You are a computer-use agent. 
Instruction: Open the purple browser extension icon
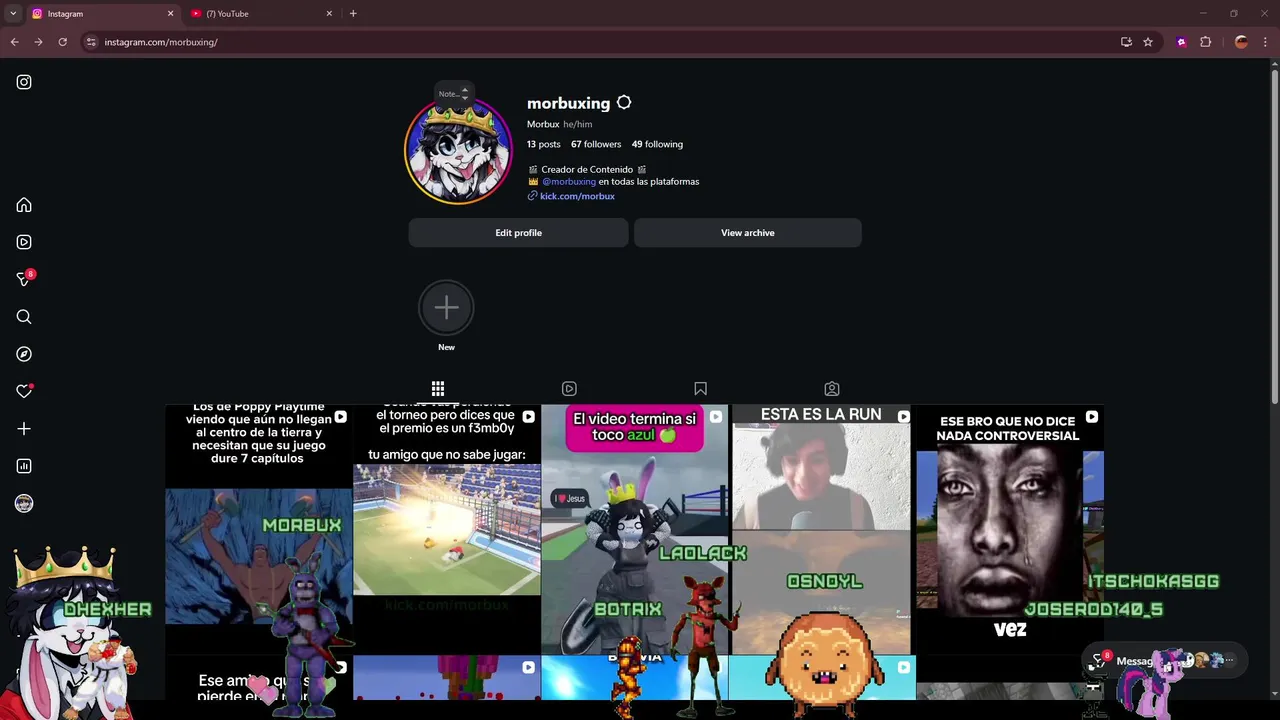pos(1182,42)
